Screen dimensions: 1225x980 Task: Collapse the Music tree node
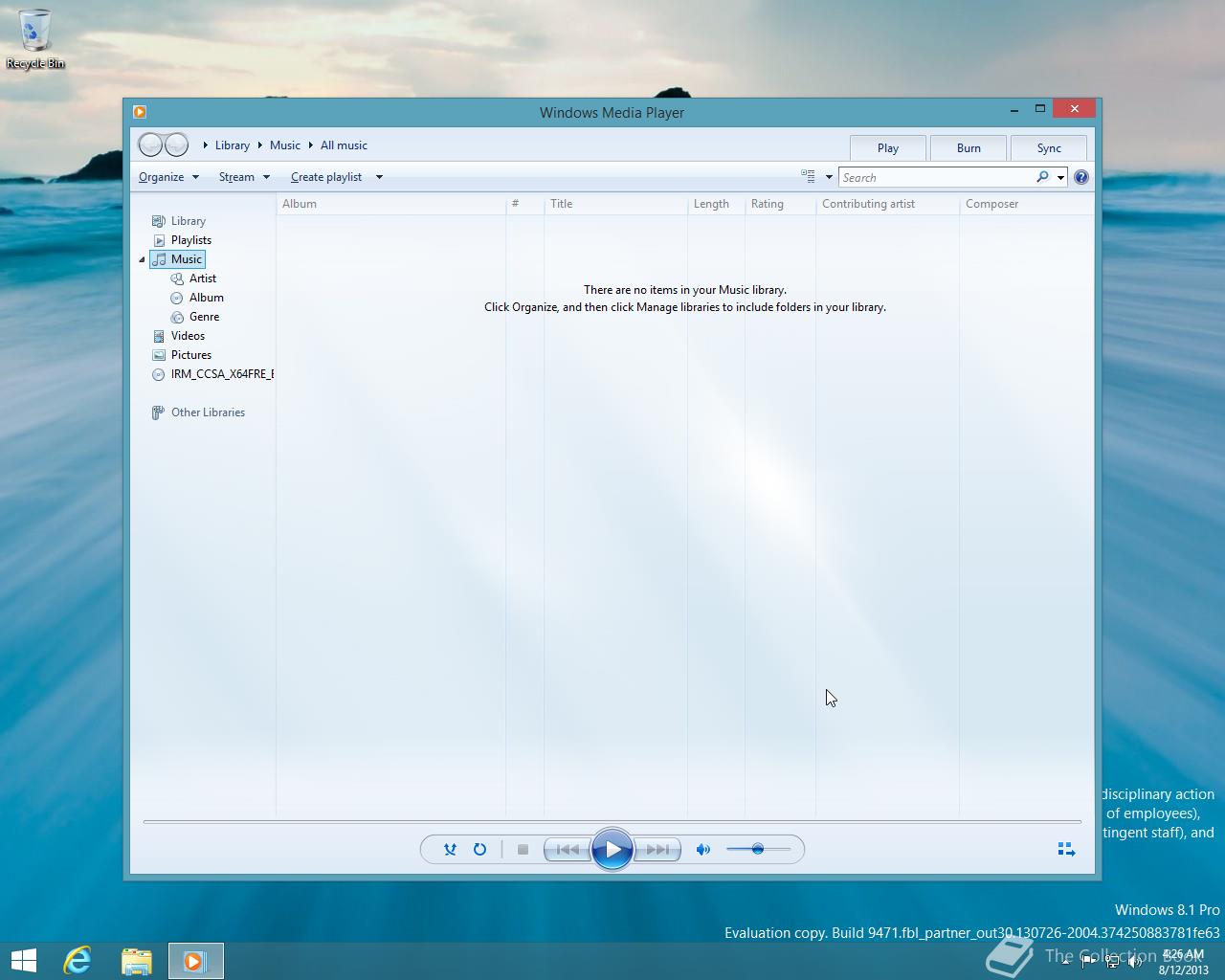click(x=143, y=259)
